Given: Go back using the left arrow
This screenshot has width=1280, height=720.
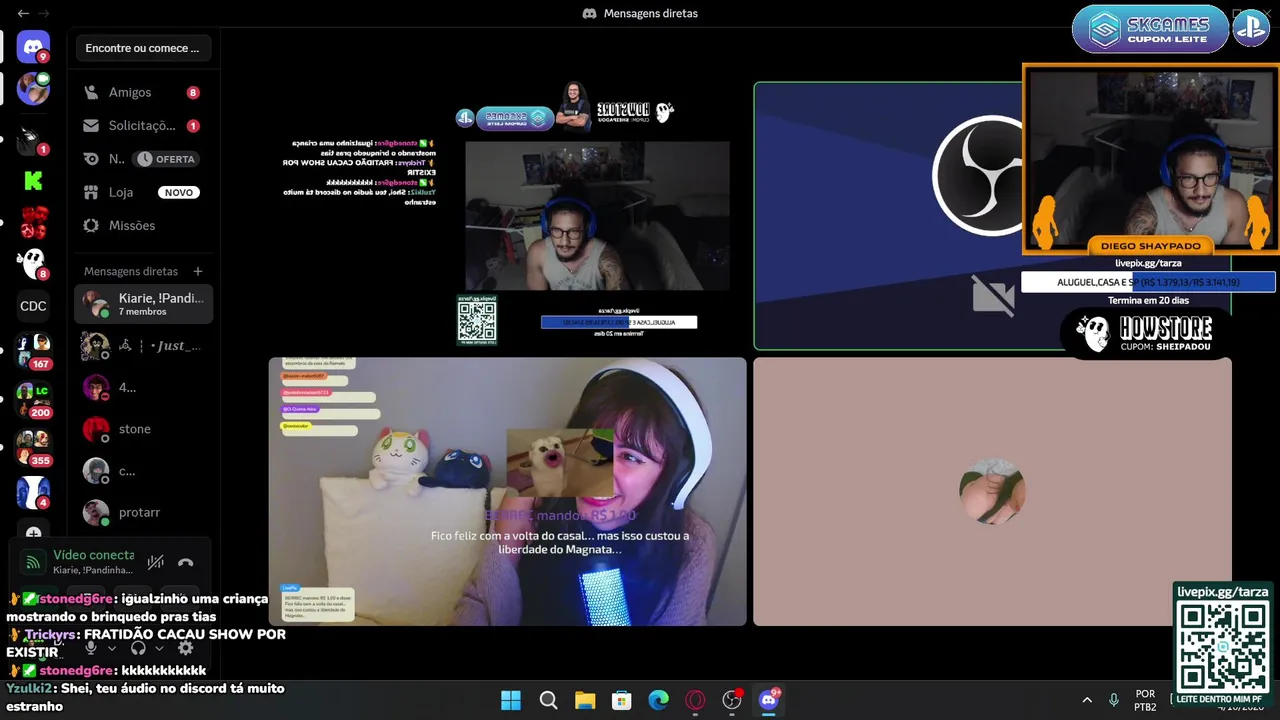Looking at the screenshot, I should (x=23, y=13).
